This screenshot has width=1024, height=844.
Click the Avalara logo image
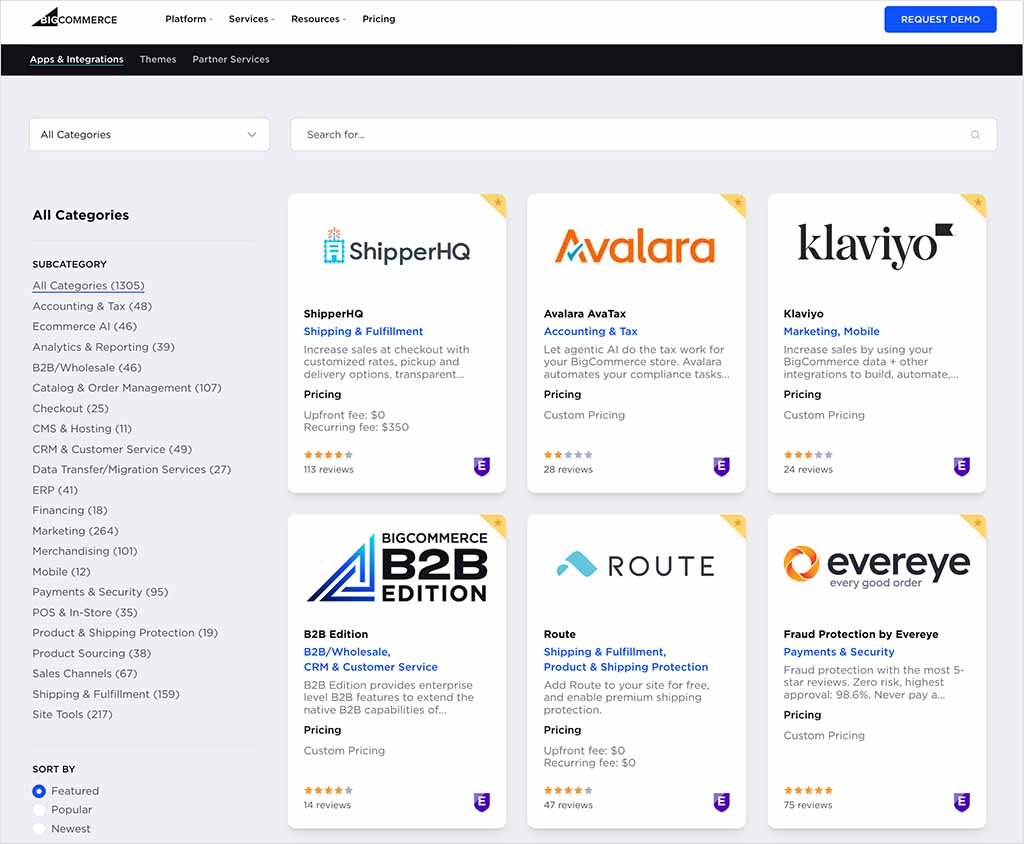pos(635,246)
